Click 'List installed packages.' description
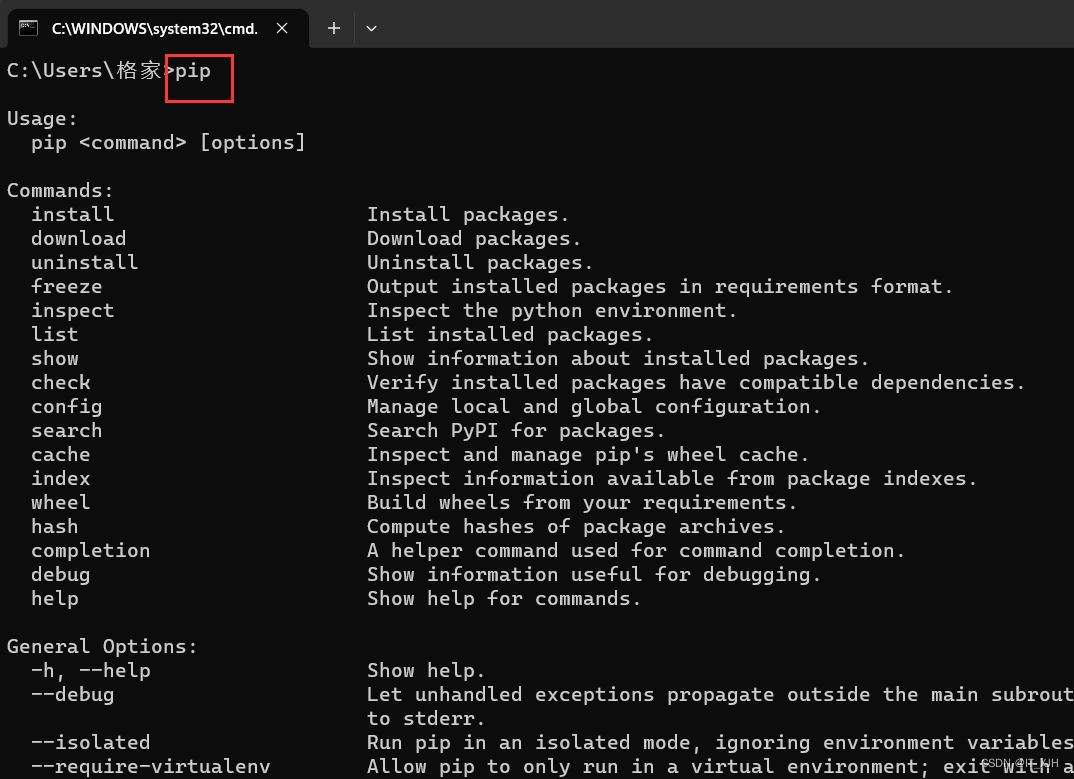The width and height of the screenshot is (1074, 779). 510,335
